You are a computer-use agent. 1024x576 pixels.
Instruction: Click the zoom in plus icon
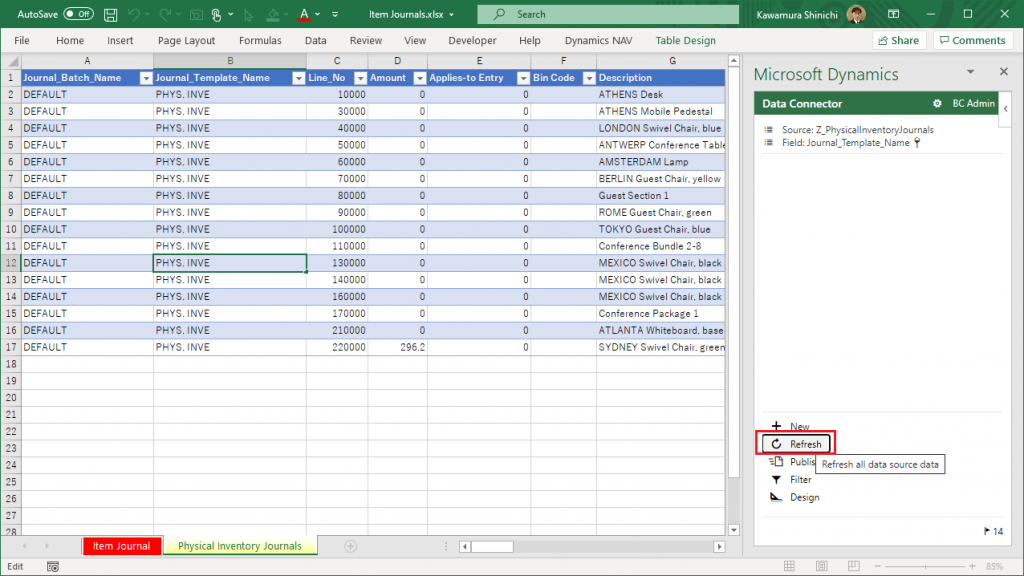pyautogui.click(x=972, y=566)
